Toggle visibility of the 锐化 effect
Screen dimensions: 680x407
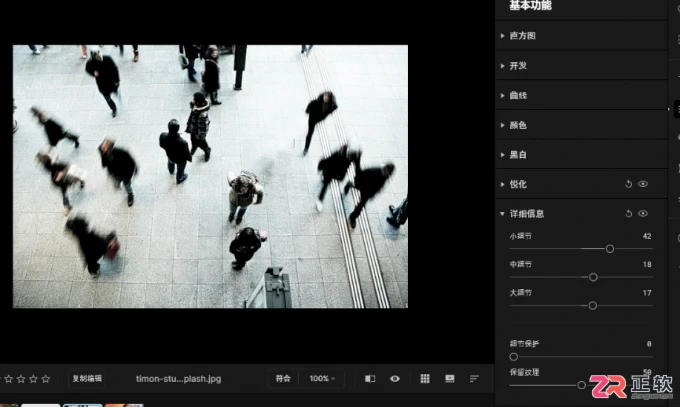point(643,184)
